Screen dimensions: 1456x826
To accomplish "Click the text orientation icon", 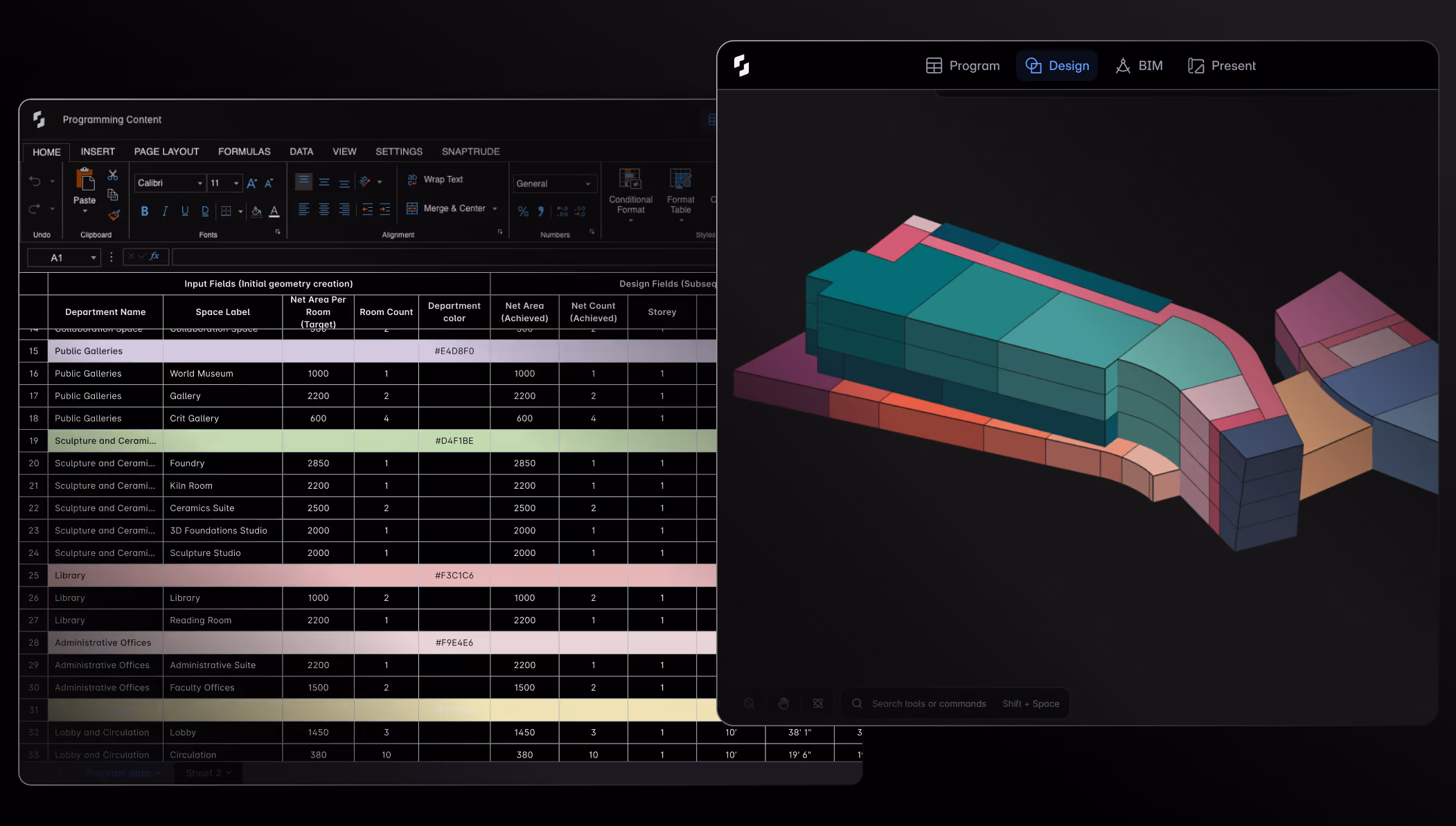I will [x=366, y=182].
